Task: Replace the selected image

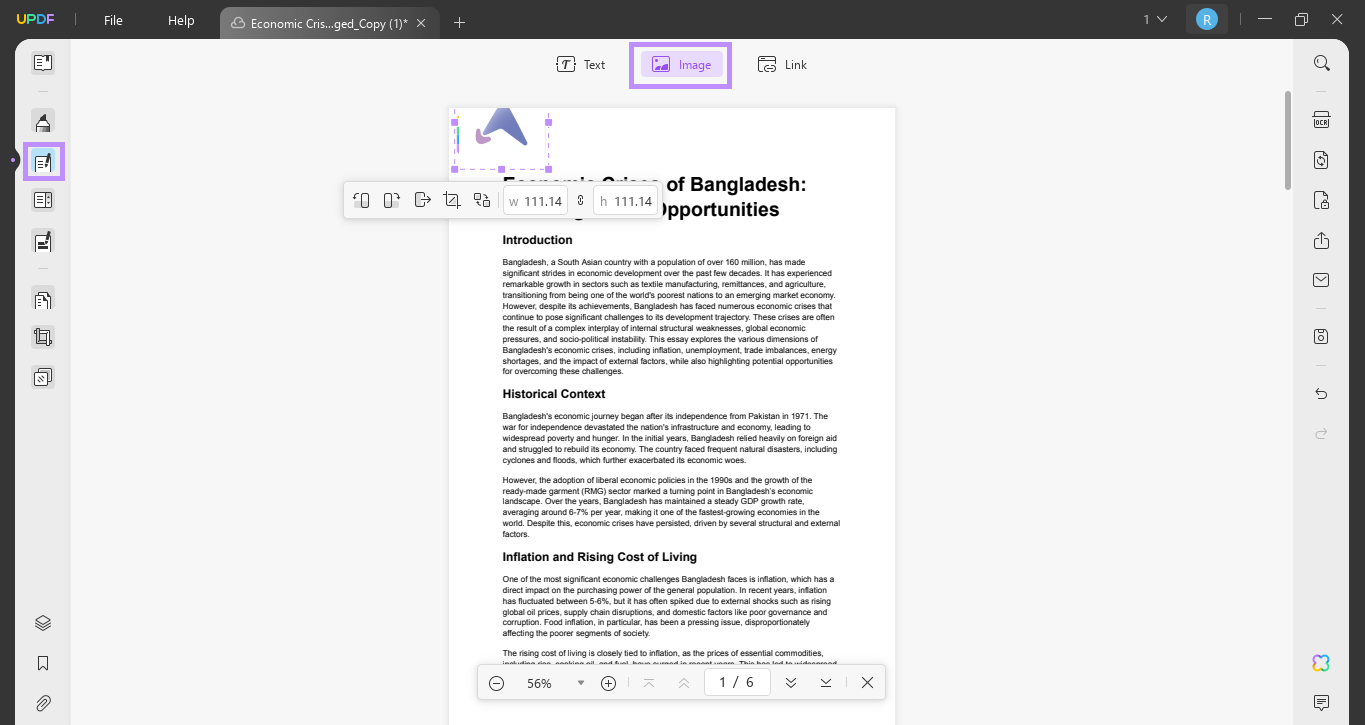Action: click(482, 199)
